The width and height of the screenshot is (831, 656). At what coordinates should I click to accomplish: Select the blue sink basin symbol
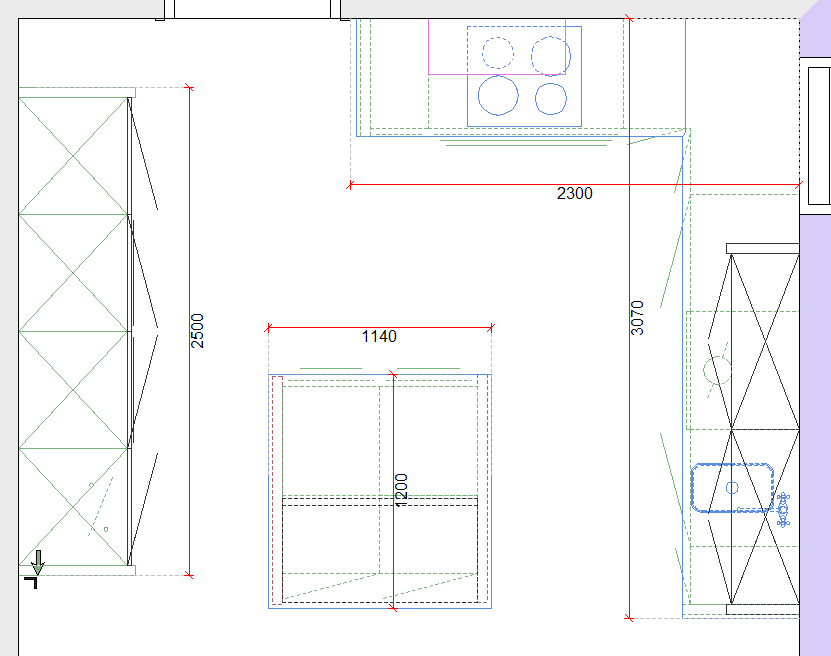coord(733,488)
